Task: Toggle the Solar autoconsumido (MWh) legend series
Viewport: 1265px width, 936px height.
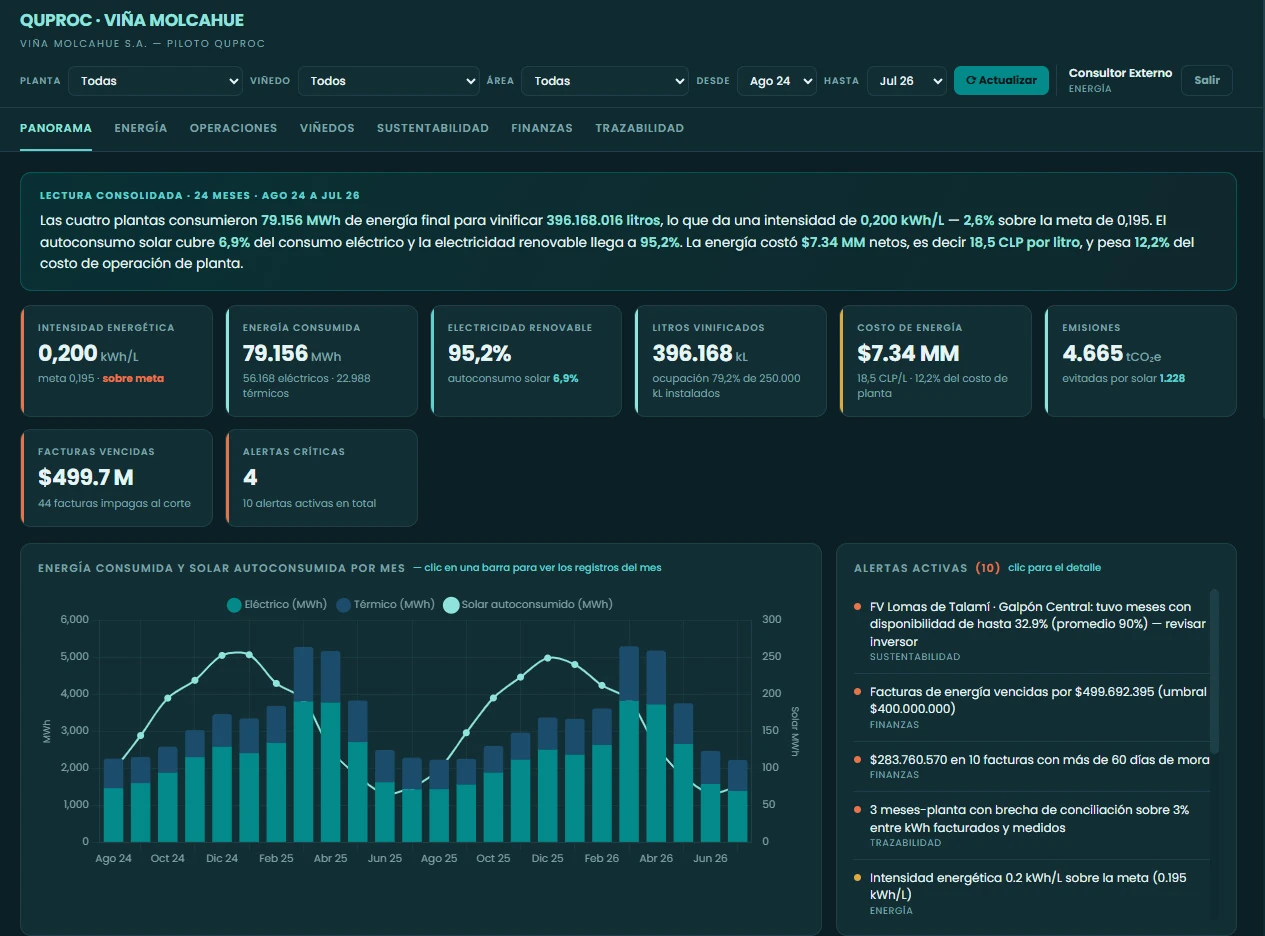Action: coord(528,604)
